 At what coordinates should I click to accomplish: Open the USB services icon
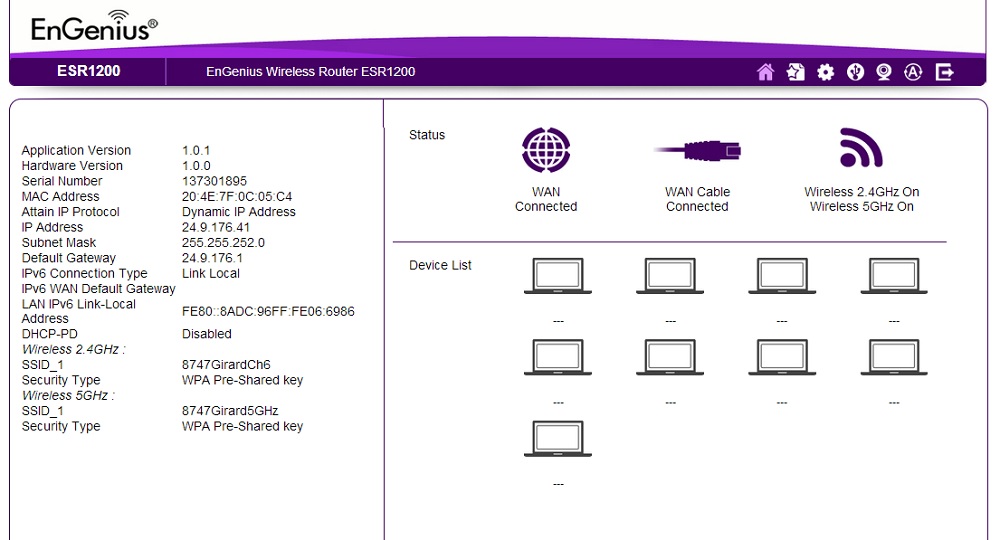(x=855, y=72)
